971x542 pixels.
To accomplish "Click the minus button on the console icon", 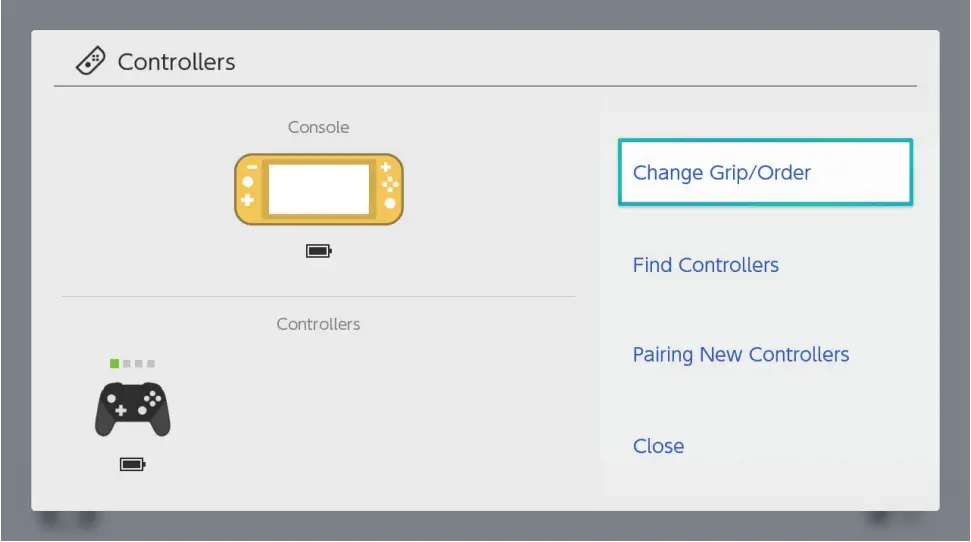I will (x=251, y=164).
